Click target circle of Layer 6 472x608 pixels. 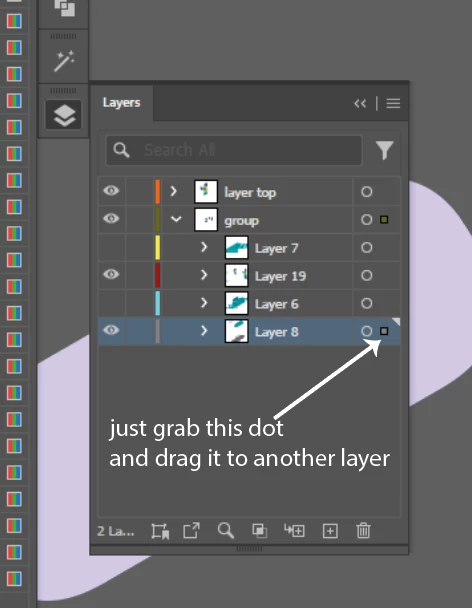click(x=367, y=304)
